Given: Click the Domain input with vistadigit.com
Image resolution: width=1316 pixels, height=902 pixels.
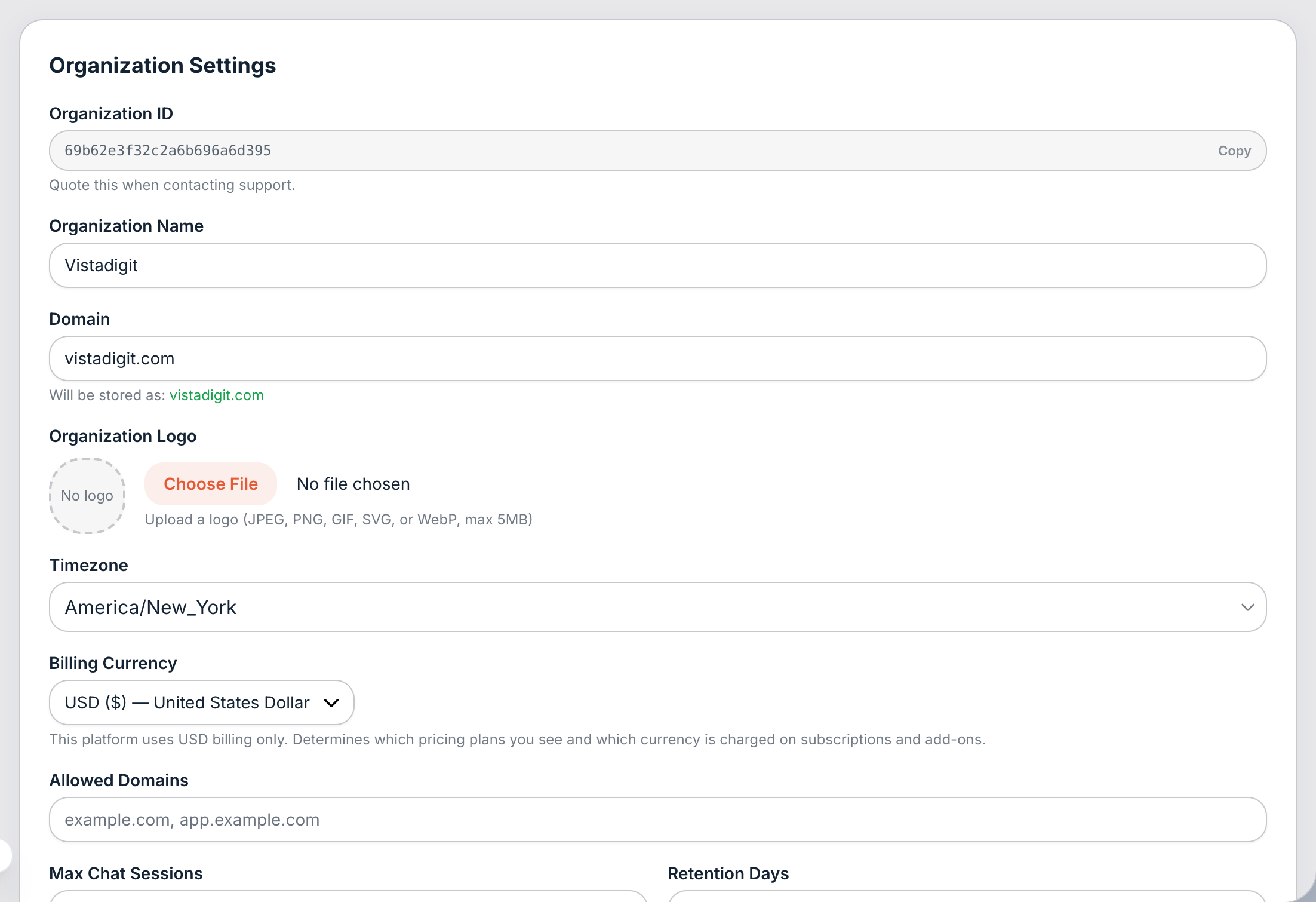Looking at the screenshot, I should (657, 358).
